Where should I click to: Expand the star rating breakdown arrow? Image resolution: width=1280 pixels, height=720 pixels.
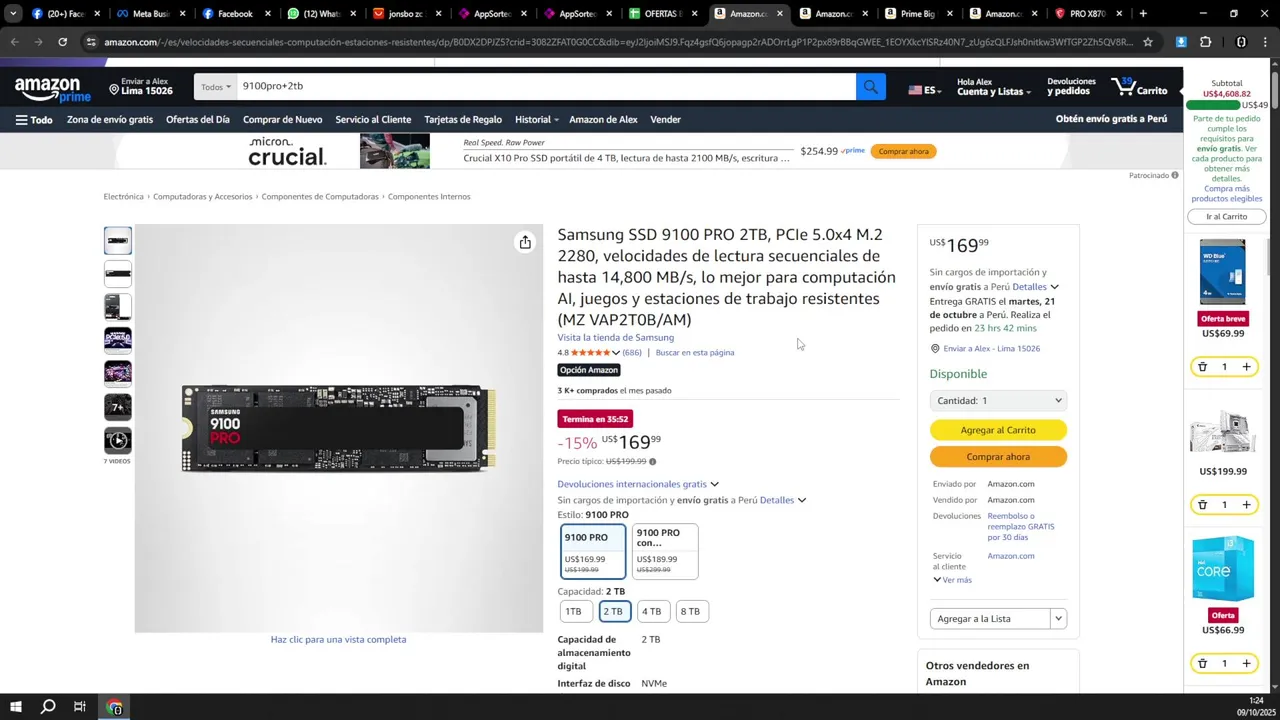(615, 353)
